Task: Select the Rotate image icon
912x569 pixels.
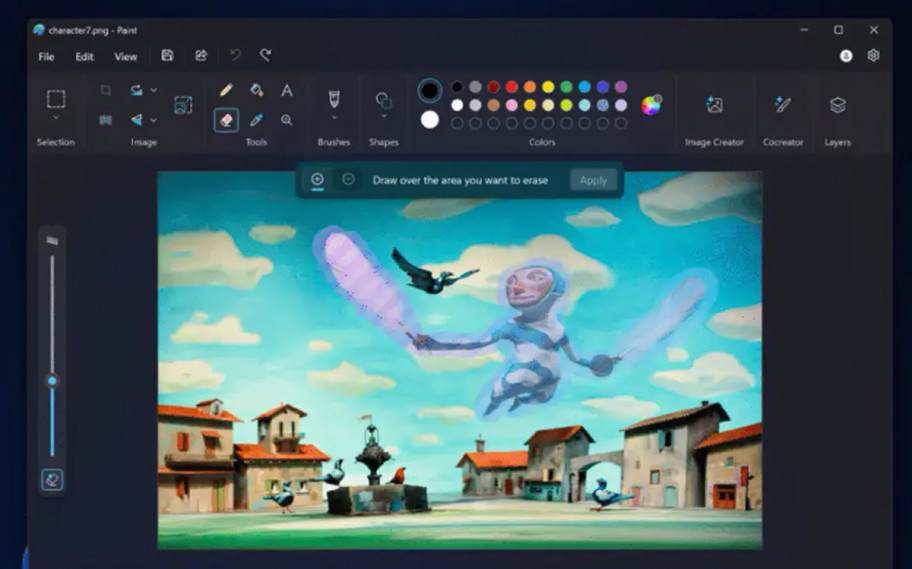Action: click(x=136, y=90)
